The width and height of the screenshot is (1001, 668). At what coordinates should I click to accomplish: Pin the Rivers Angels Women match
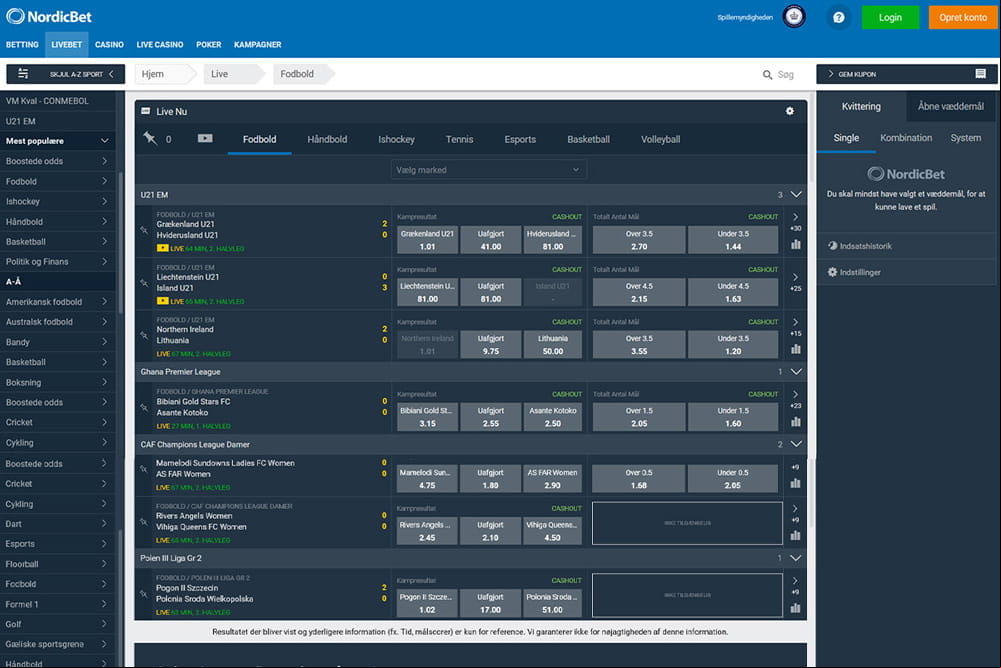click(x=144, y=521)
